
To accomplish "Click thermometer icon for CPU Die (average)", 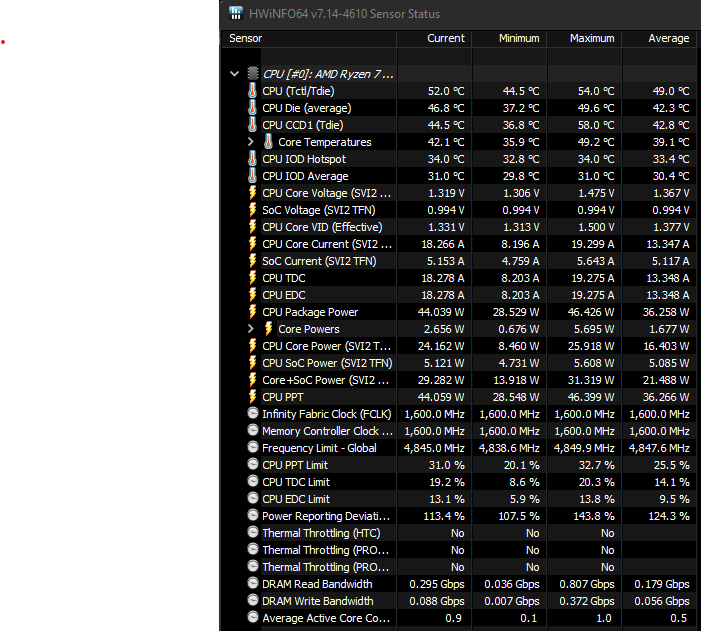I will click(253, 107).
